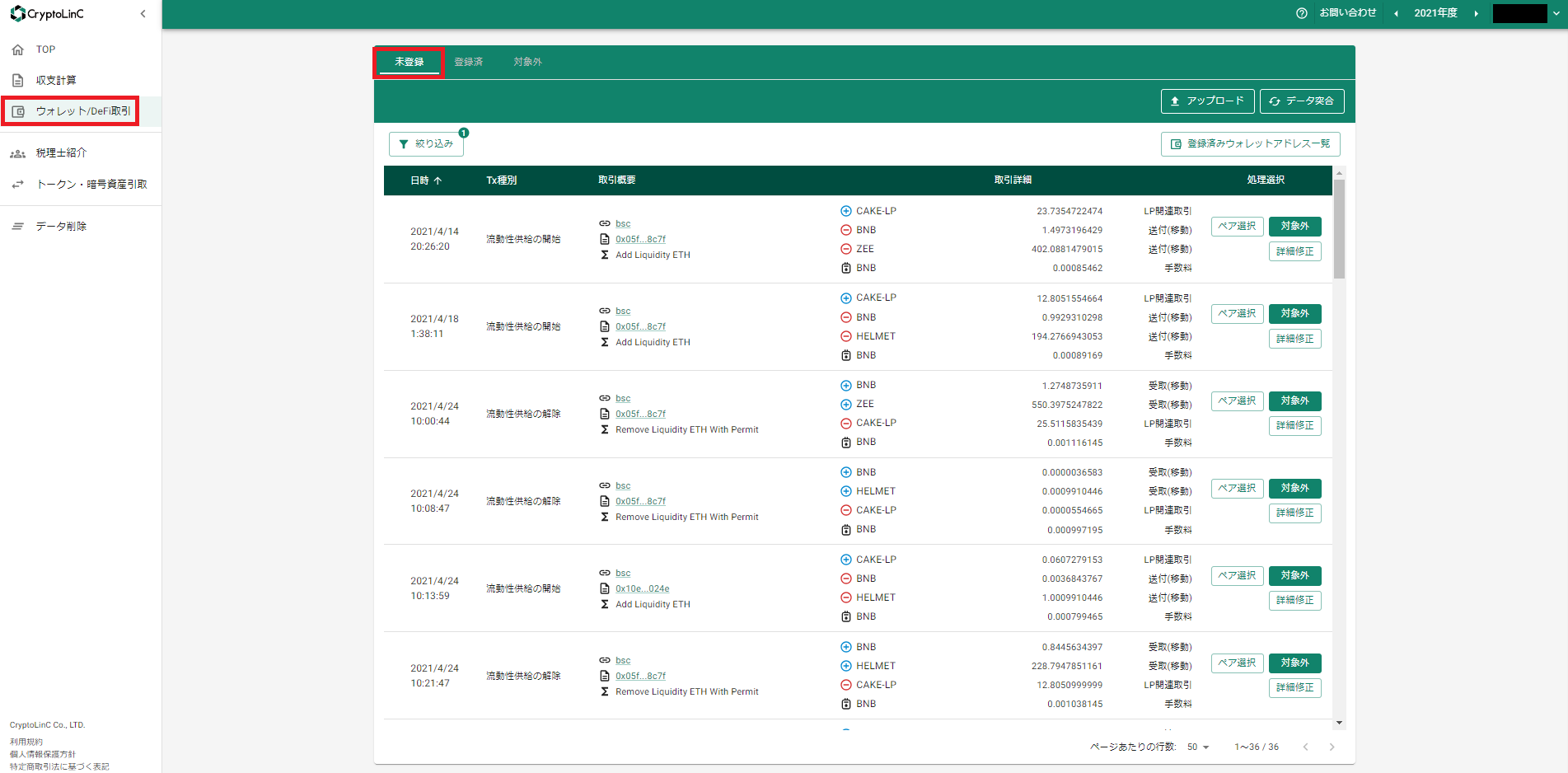The height and width of the screenshot is (773, 1568).
Task: Open 0x05f...8c7f hash in 2021/4/18 row
Action: click(x=640, y=327)
